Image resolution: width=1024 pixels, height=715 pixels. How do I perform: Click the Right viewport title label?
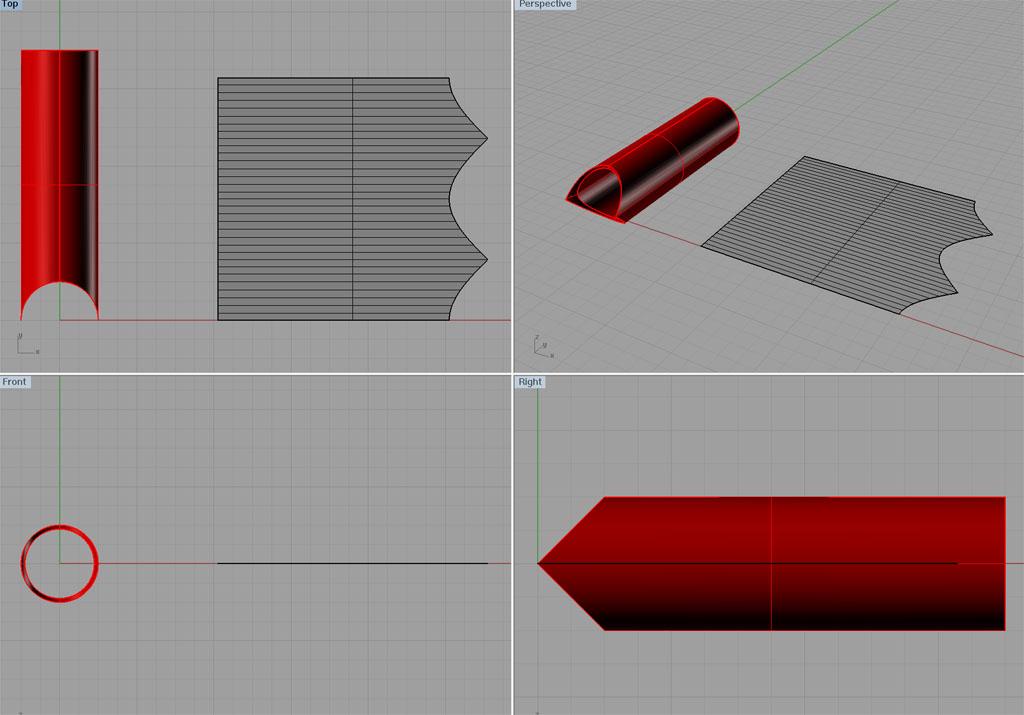click(530, 381)
